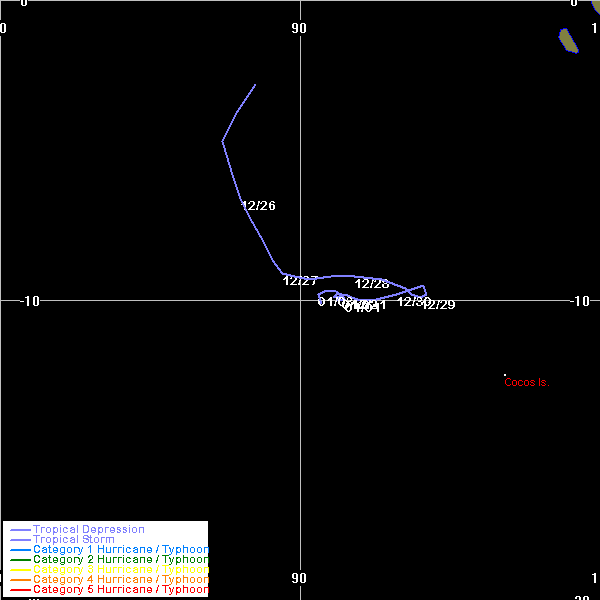The width and height of the screenshot is (600, 600).
Task: Click Category 4 Hurricane / Typhoon legend text
Action: pyautogui.click(x=120, y=580)
